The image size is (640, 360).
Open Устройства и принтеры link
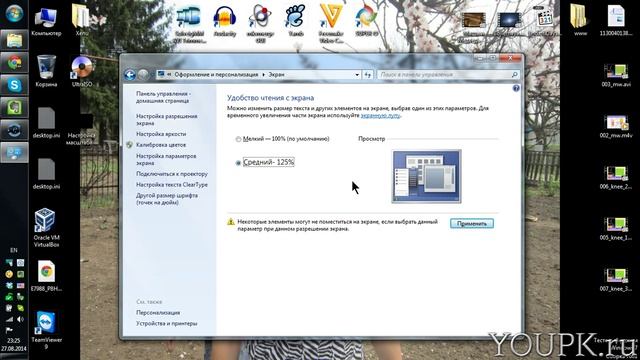(x=167, y=323)
